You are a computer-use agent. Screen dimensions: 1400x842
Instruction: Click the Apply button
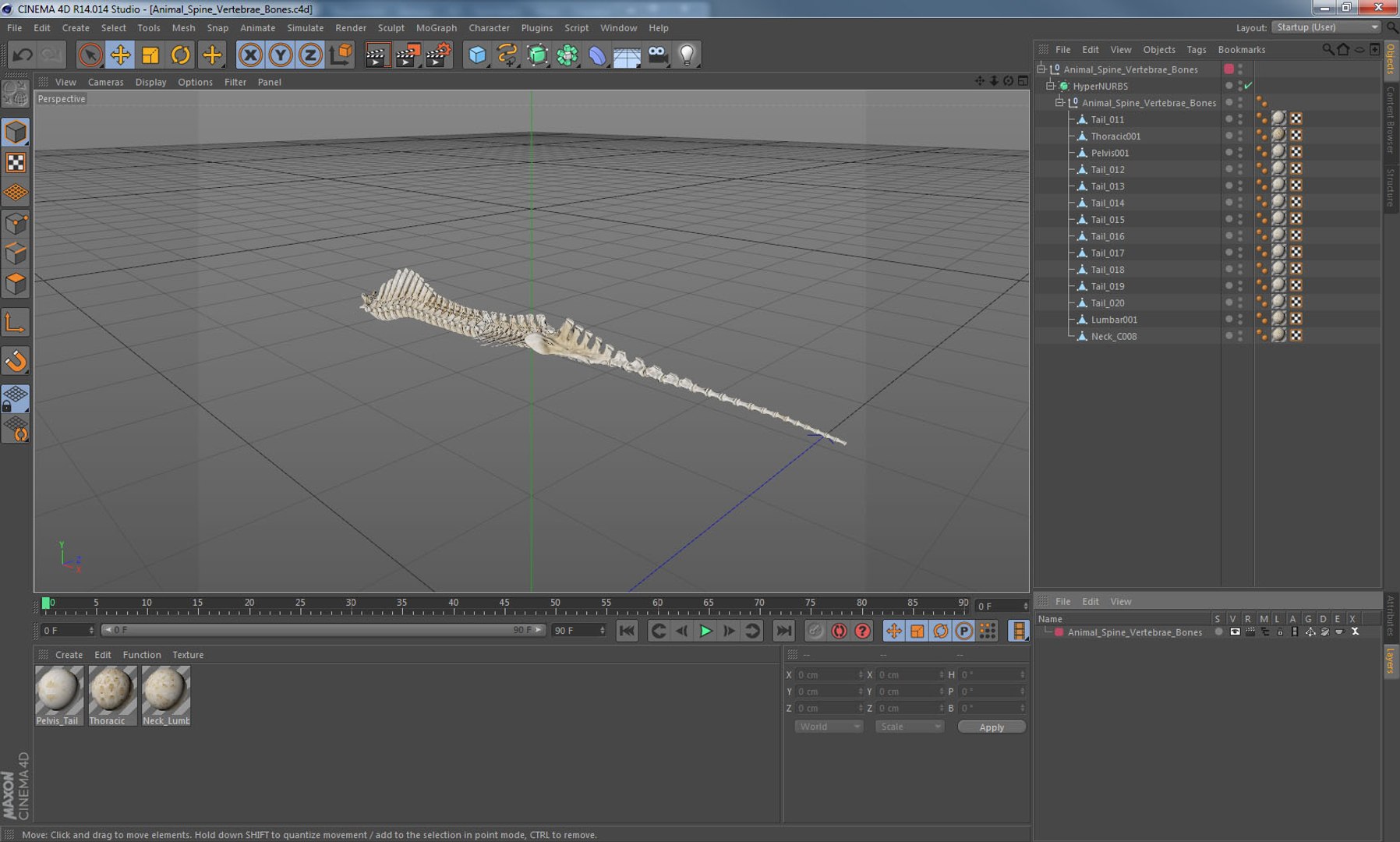point(992,727)
